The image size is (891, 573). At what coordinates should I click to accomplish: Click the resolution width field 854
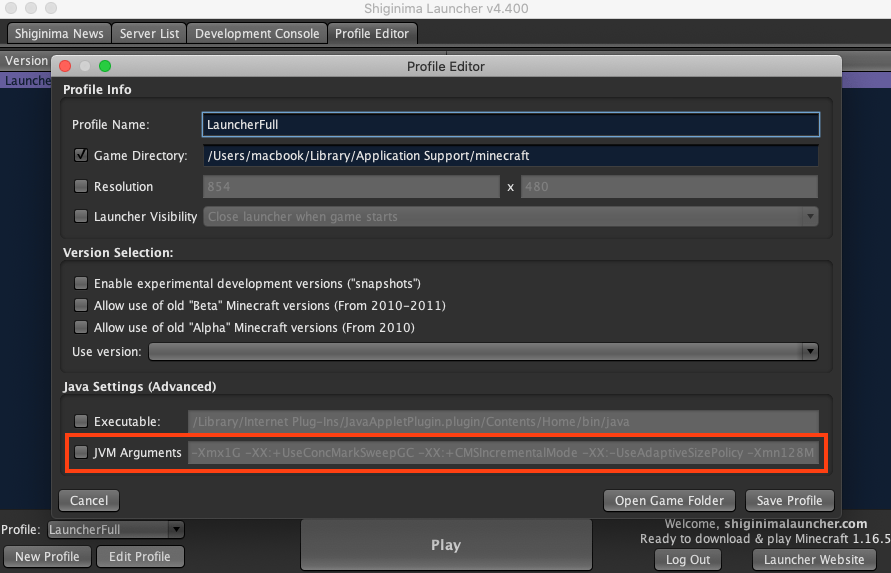click(x=351, y=186)
